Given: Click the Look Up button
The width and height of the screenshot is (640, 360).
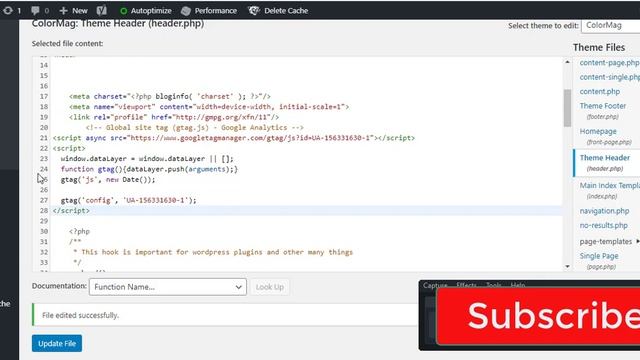Looking at the screenshot, I should [x=269, y=287].
